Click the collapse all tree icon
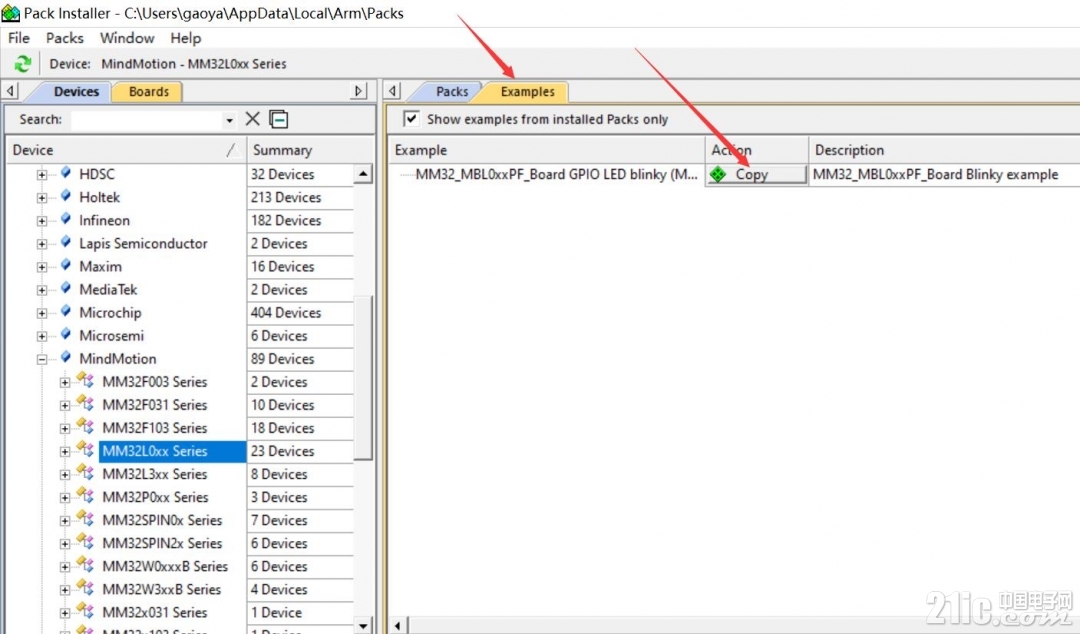1080x634 pixels. tap(279, 119)
